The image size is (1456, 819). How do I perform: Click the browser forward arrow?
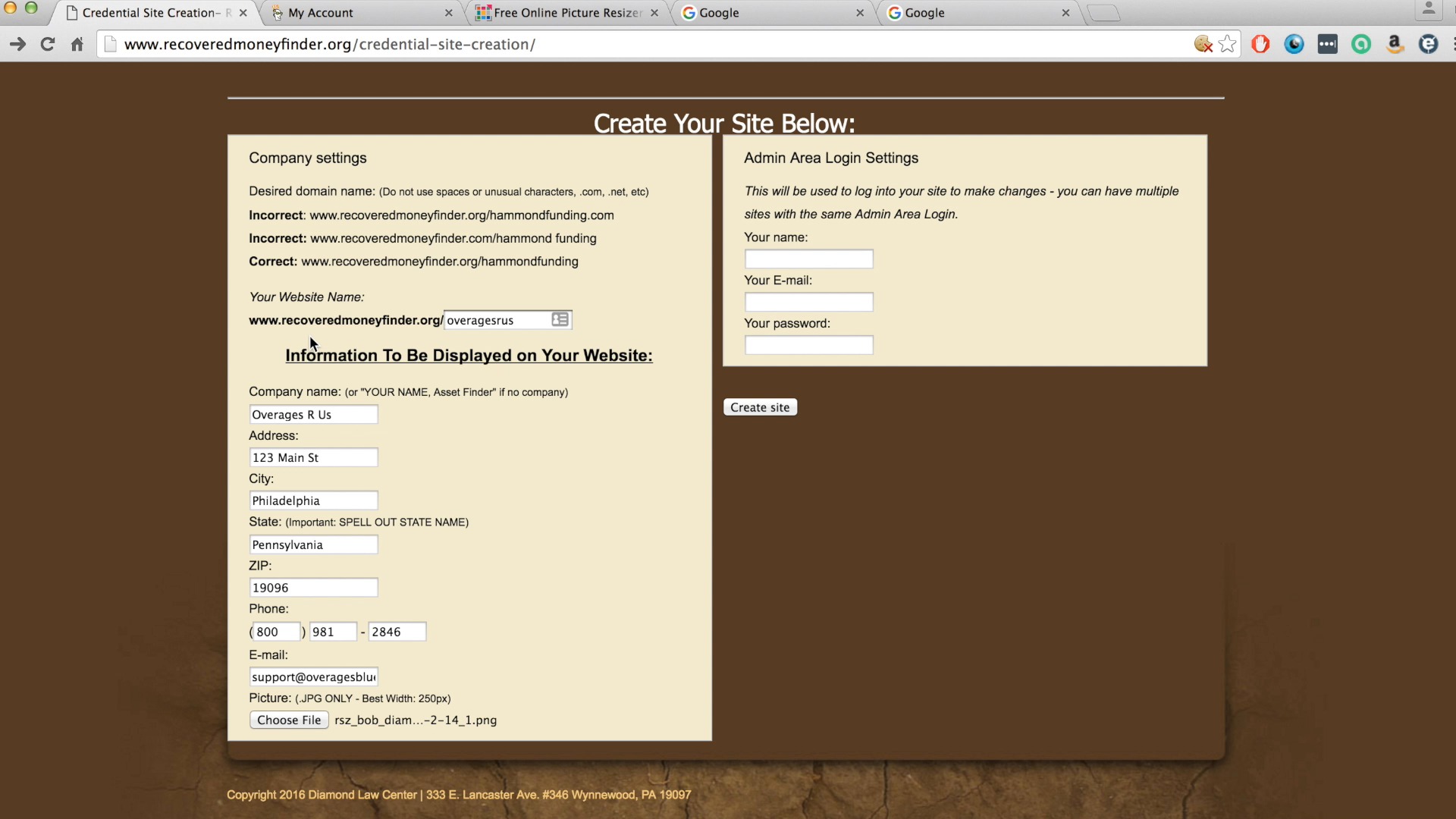click(x=17, y=44)
